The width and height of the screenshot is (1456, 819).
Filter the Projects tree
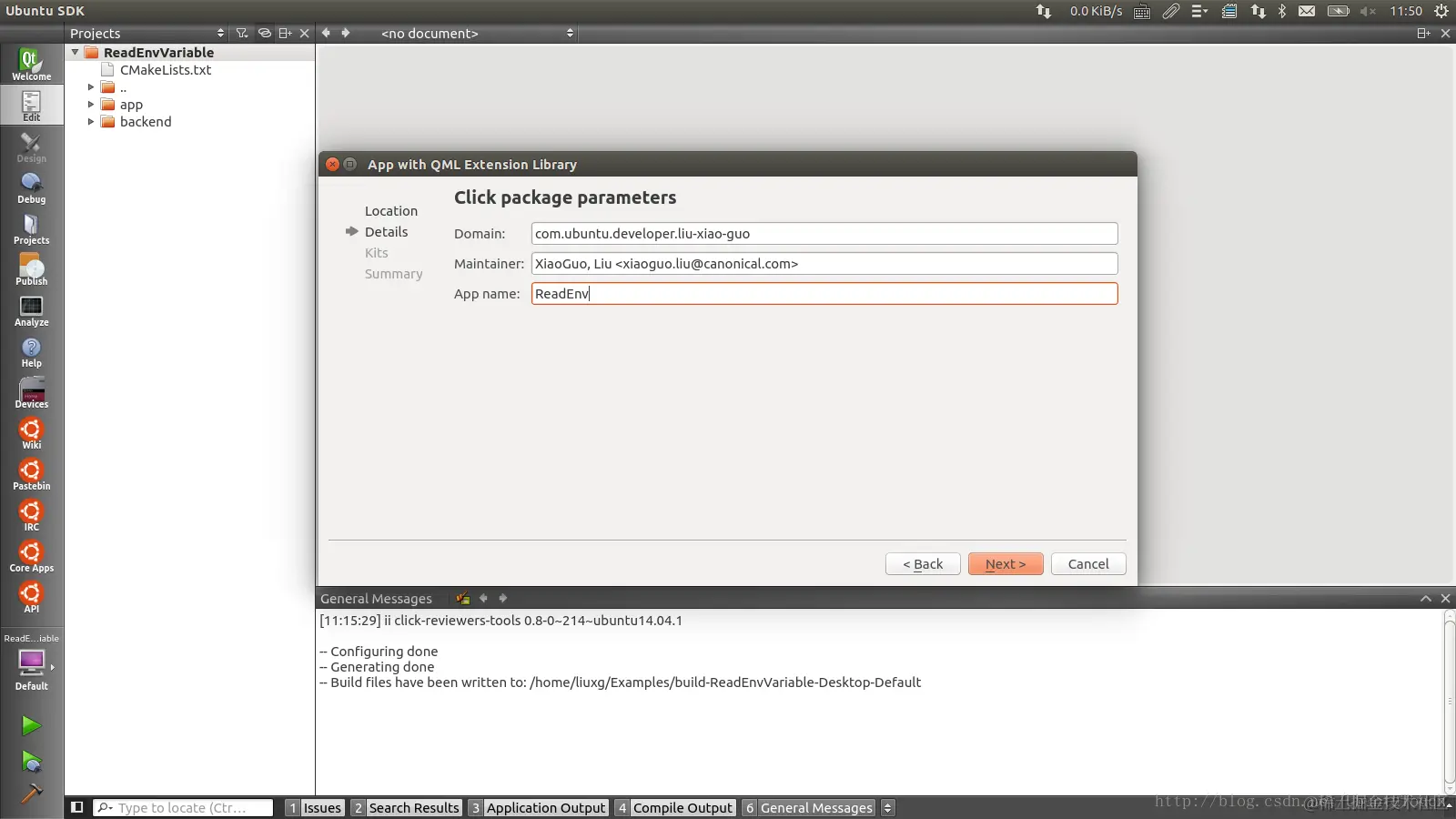(242, 33)
